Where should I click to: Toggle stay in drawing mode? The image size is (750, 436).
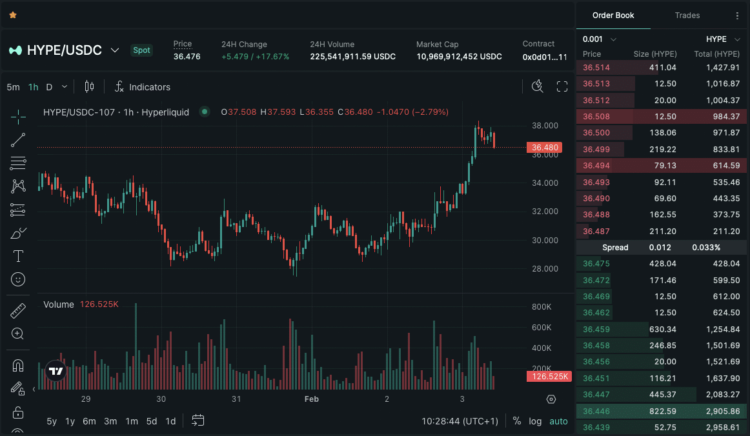(x=18, y=389)
